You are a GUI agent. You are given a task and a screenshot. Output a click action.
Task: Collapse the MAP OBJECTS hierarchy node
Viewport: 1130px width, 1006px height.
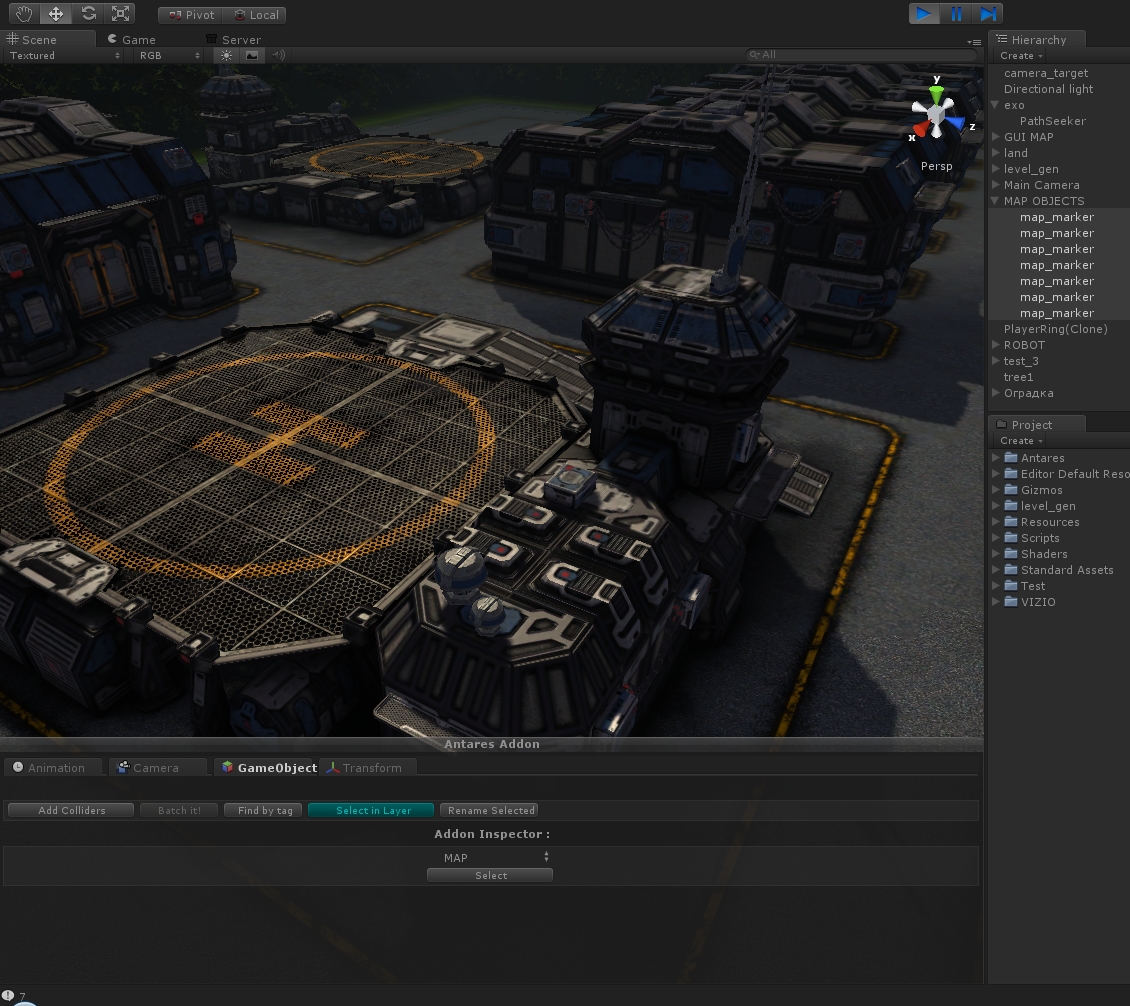tap(996, 201)
